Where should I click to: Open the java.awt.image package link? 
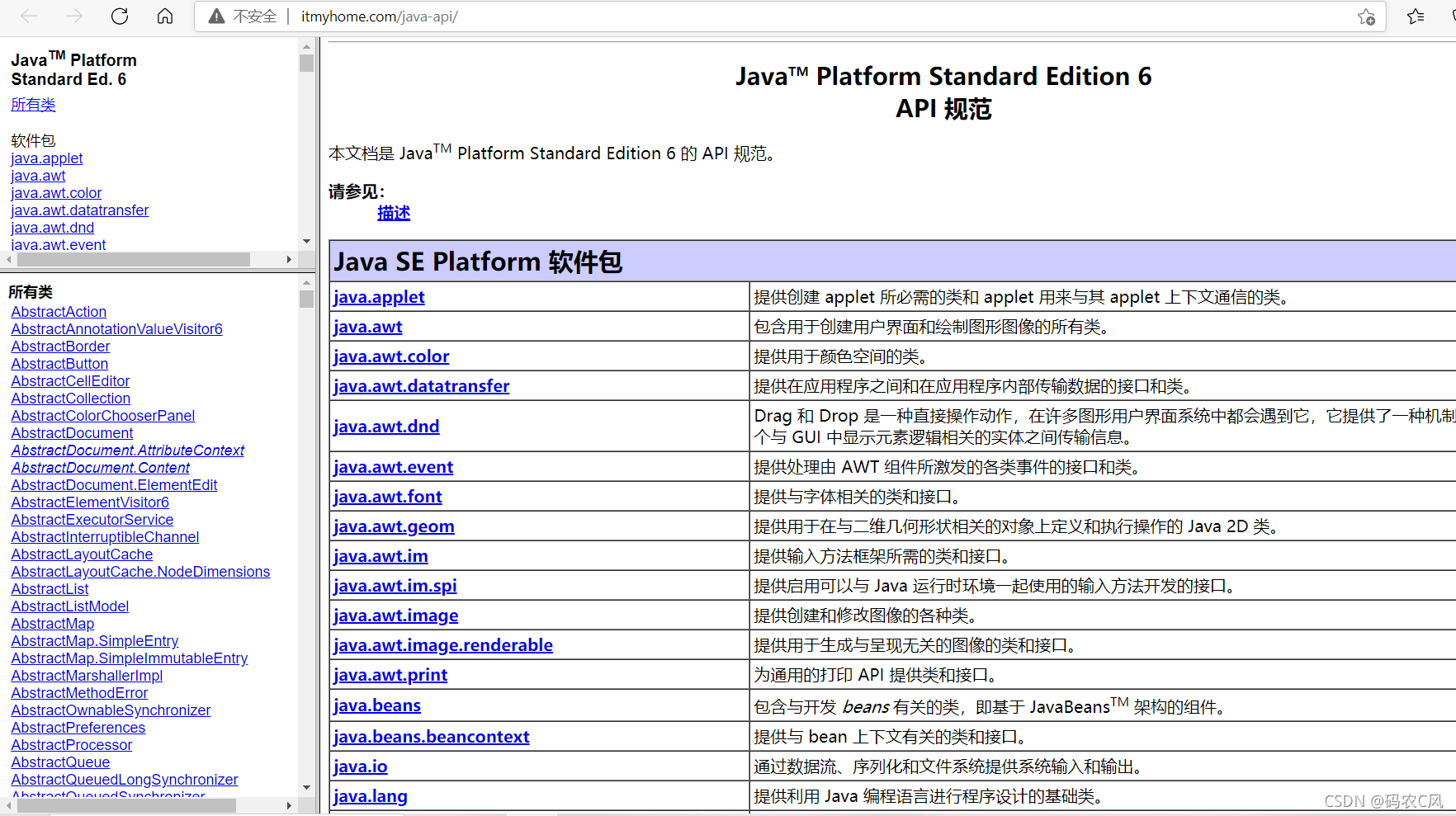click(x=396, y=616)
